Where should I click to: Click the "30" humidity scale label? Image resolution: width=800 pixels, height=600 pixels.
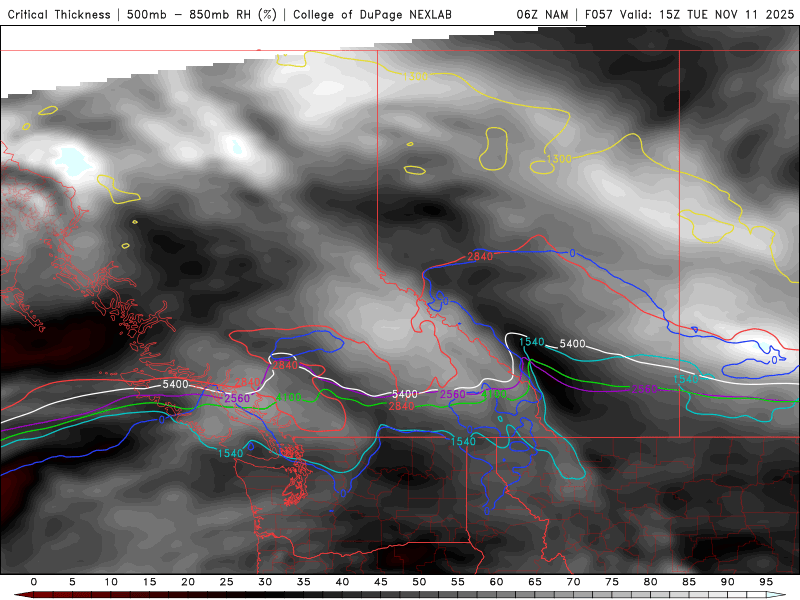point(265,582)
